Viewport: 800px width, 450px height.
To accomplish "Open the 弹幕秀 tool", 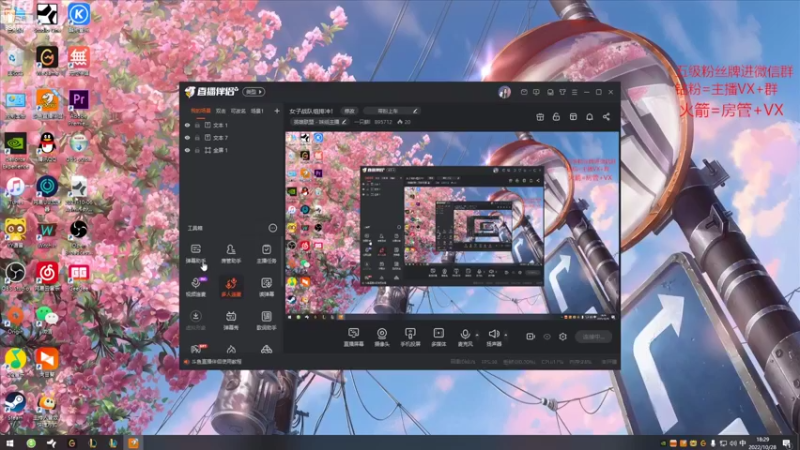I will tap(231, 320).
